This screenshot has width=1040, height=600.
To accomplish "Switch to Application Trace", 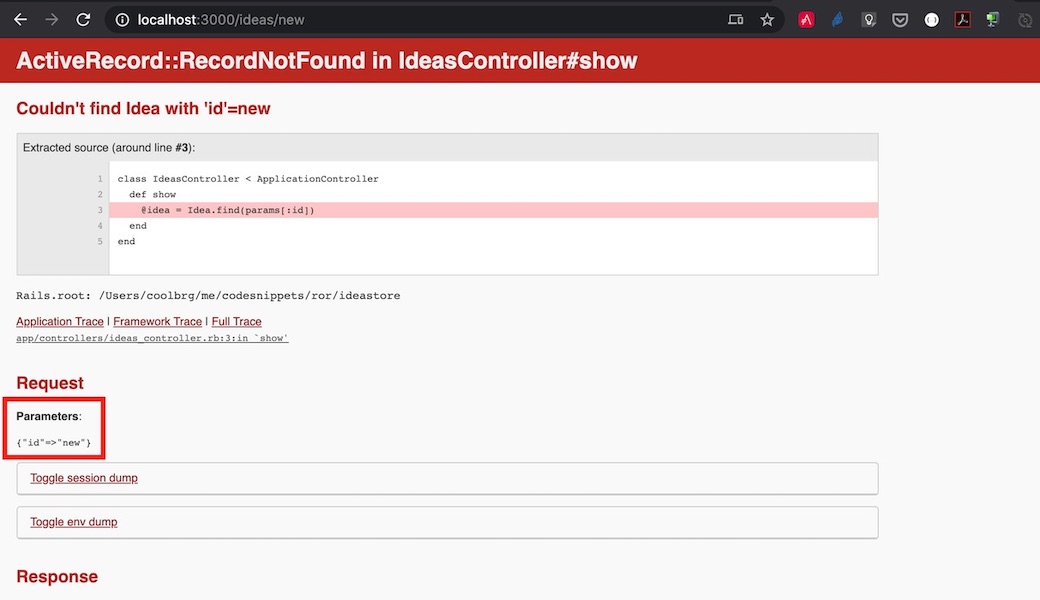I will [60, 322].
